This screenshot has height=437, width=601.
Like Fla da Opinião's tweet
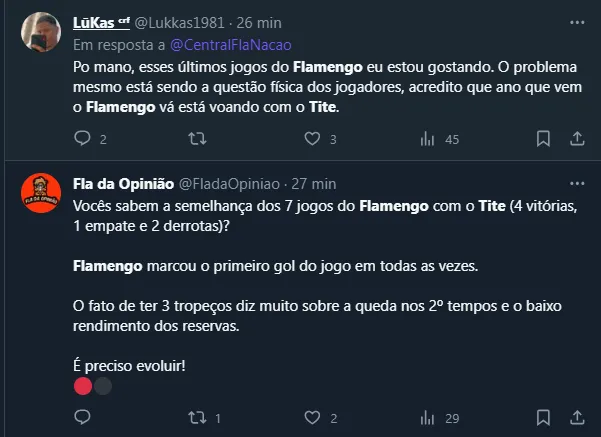312,417
